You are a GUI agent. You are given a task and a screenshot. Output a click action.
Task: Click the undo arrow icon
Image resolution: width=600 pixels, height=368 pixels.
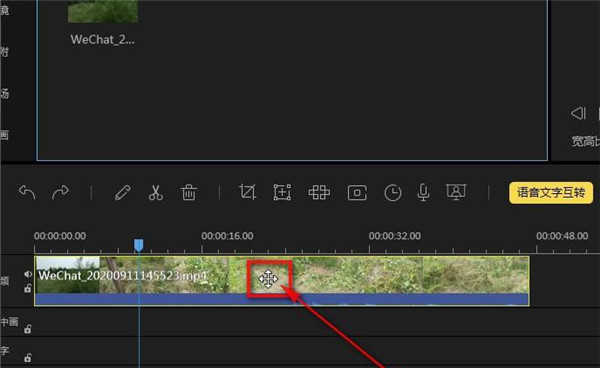click(27, 192)
